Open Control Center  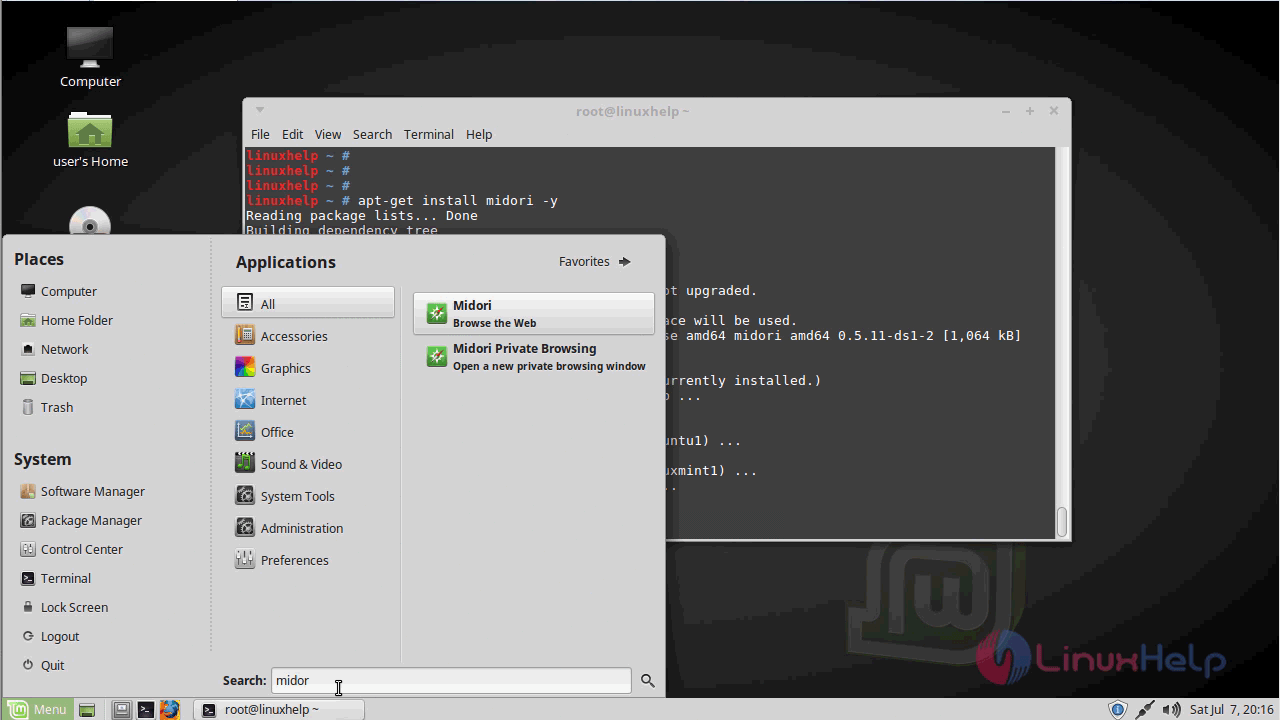coord(71,549)
